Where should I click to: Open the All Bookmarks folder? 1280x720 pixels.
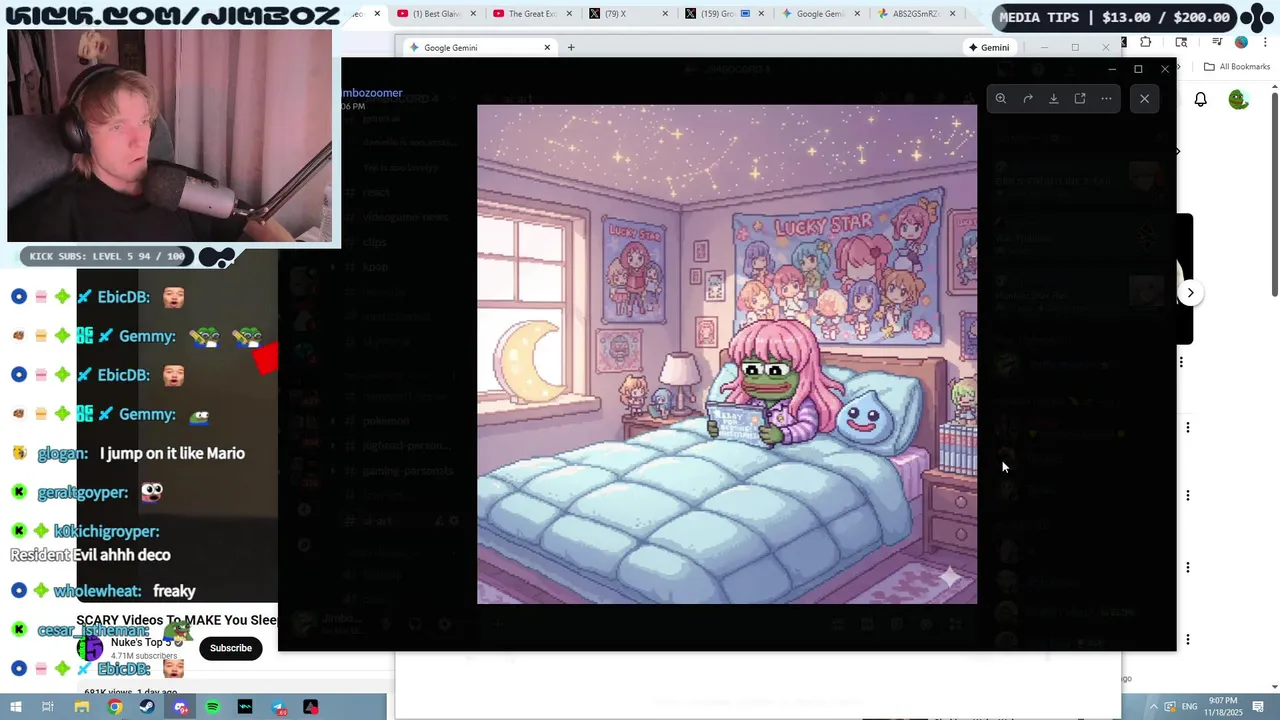(x=1237, y=67)
